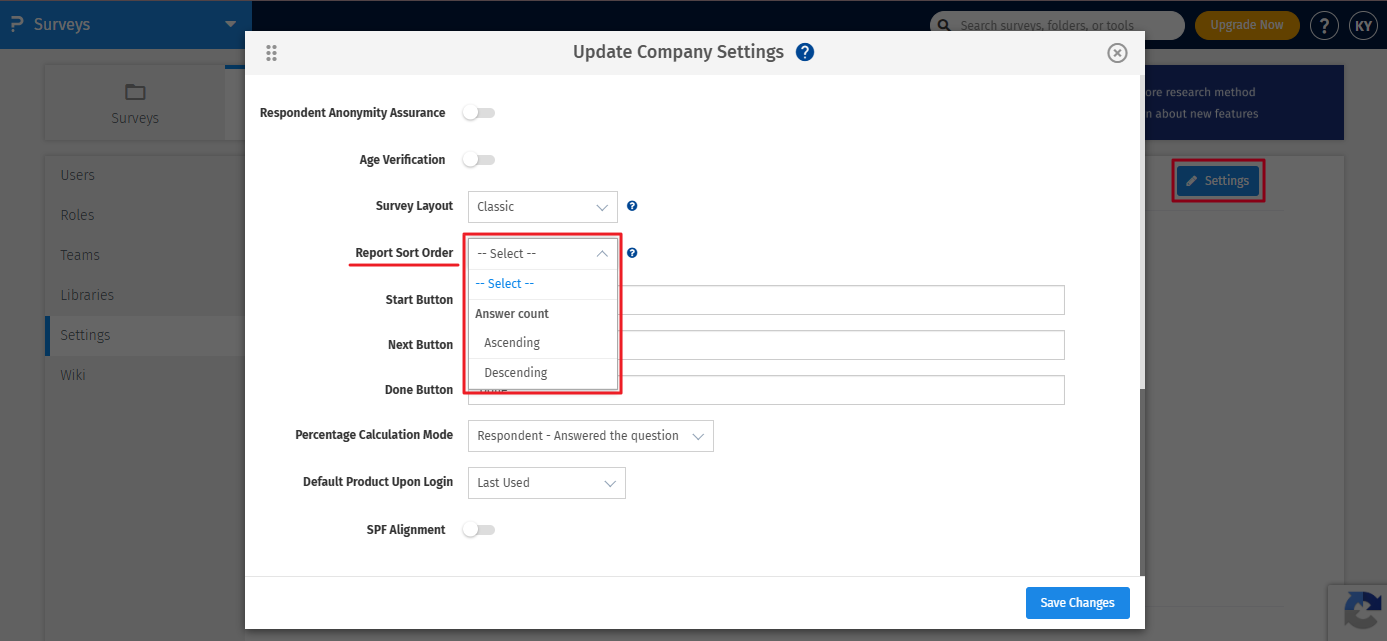Click the help icon beside Survey Layout
Viewport: 1387px width, 641px height.
[x=631, y=206]
